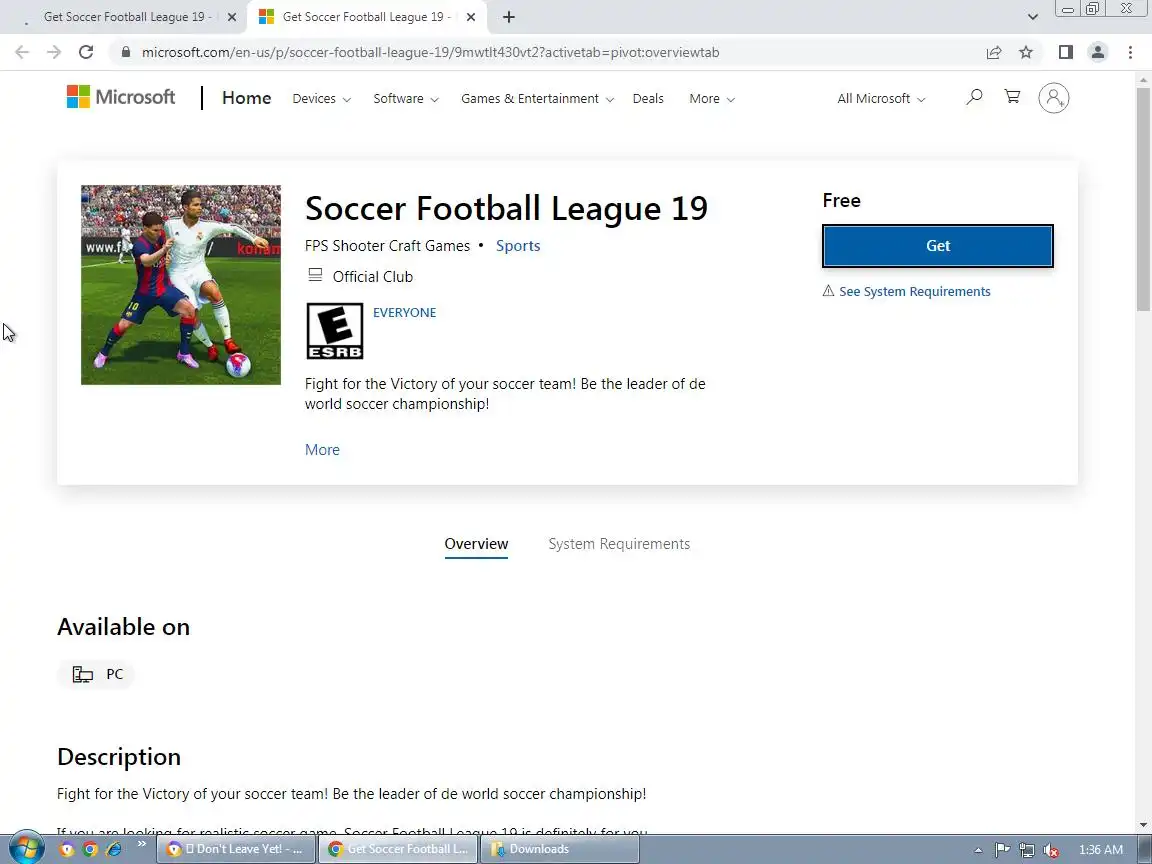Click the EVERYONE rating link

pyautogui.click(x=405, y=312)
